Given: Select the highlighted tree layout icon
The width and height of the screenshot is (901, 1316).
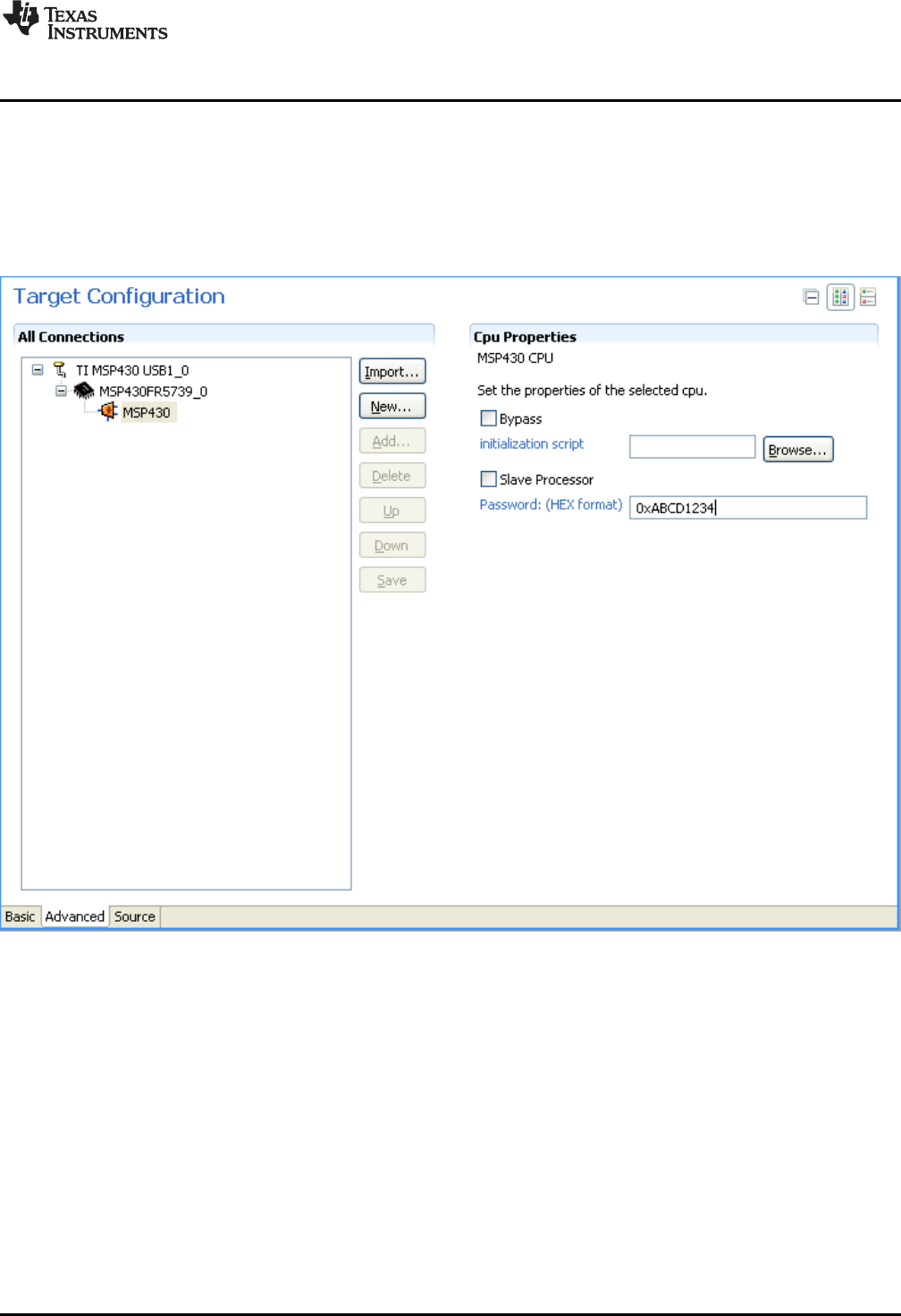Looking at the screenshot, I should click(x=841, y=297).
